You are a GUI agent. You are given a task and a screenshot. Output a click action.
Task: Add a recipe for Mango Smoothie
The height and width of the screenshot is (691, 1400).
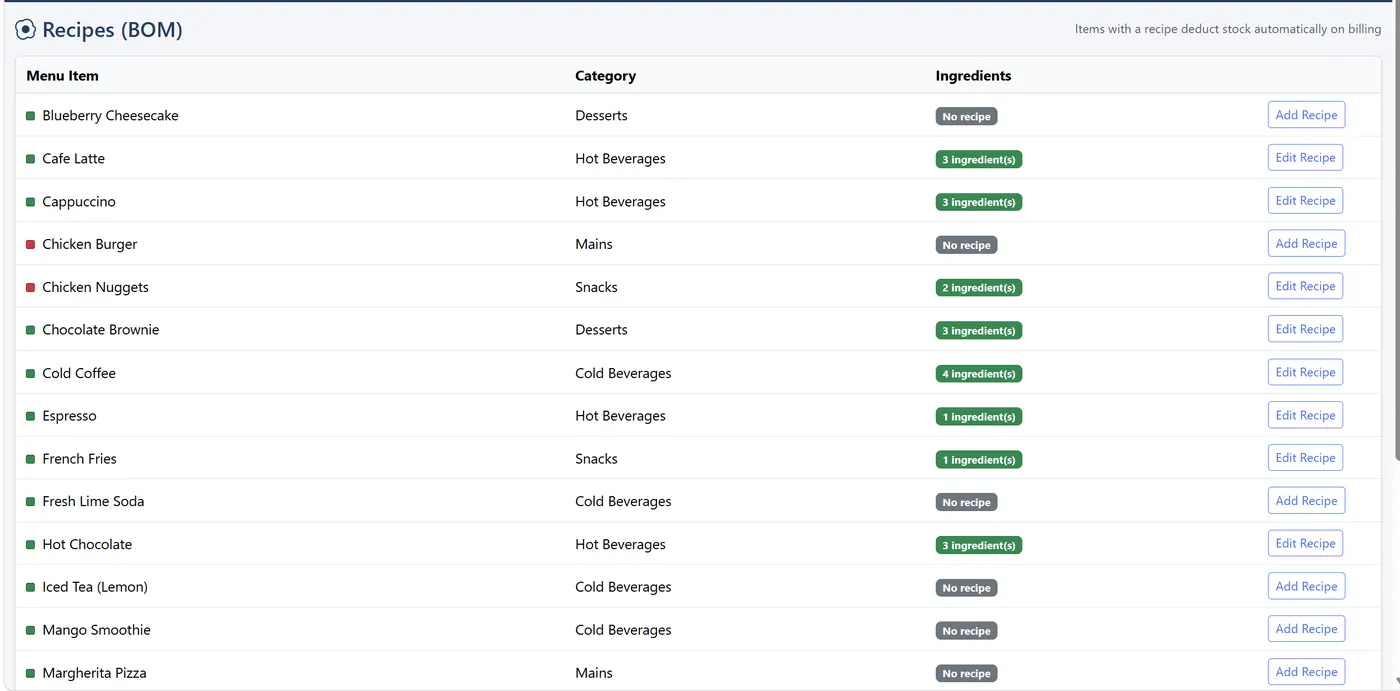1306,629
